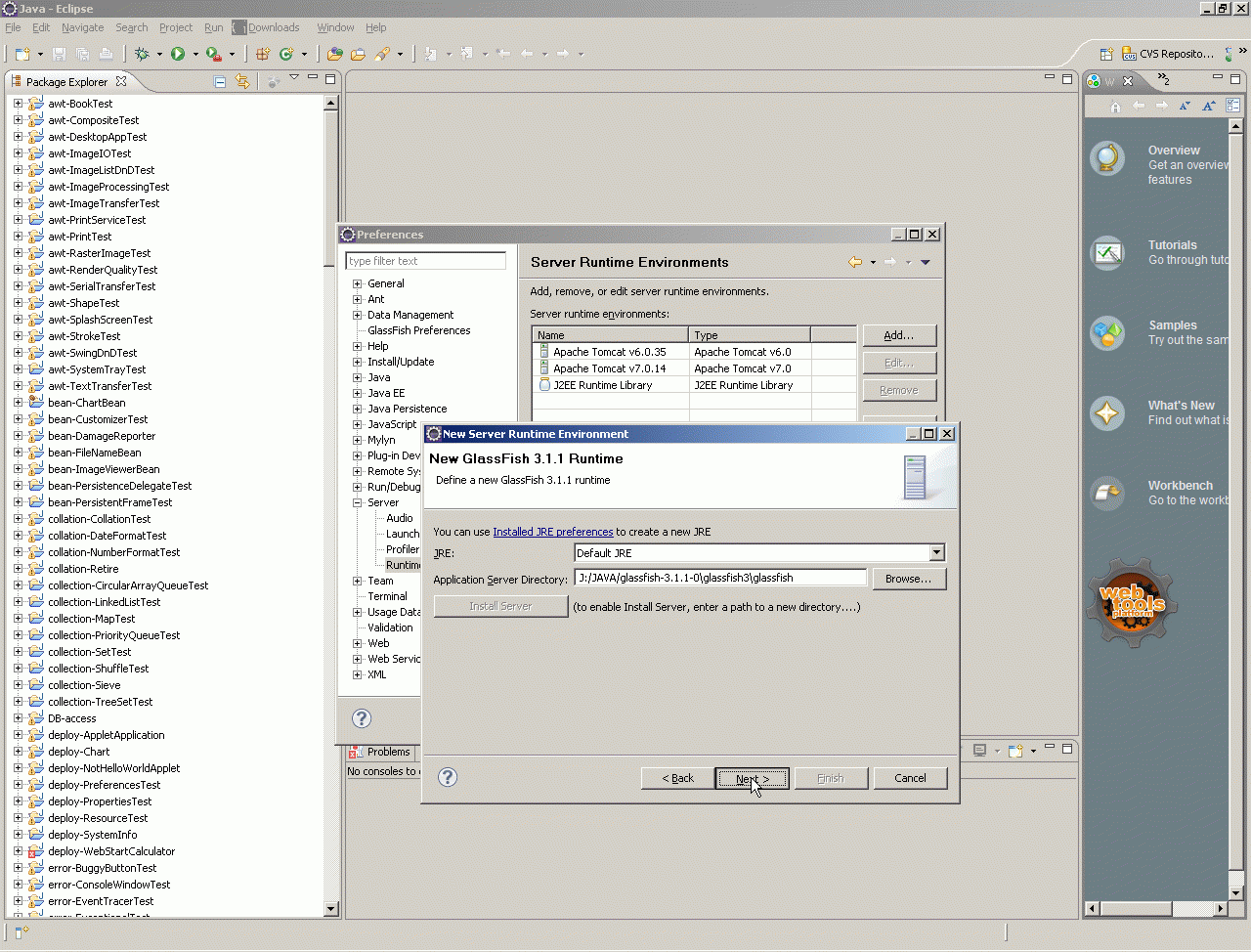Click the New wizard toolbar icon
1251x952 pixels.
point(22,54)
